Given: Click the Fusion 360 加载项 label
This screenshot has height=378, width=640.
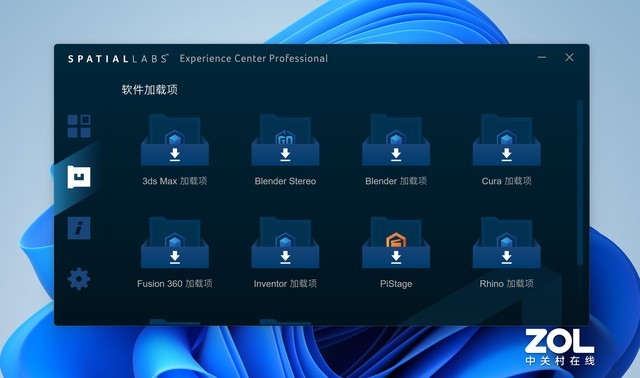Looking at the screenshot, I should coord(175,284).
